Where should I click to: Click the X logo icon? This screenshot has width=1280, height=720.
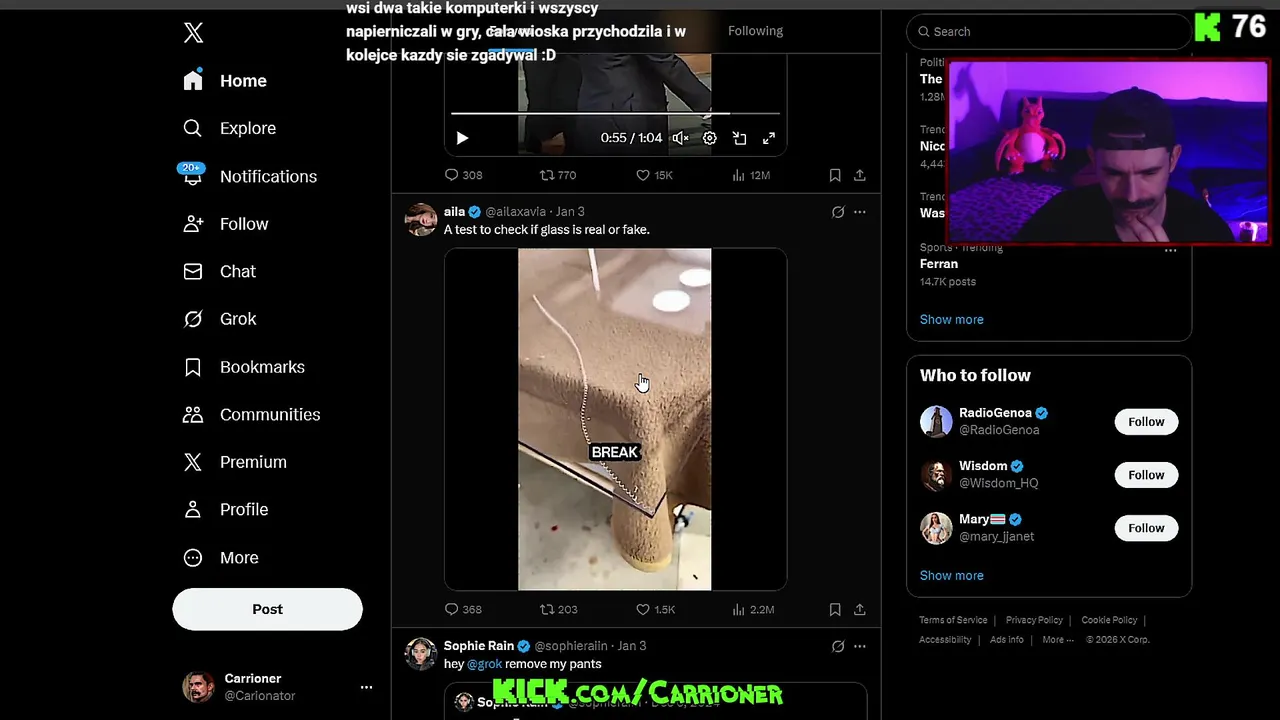click(194, 32)
